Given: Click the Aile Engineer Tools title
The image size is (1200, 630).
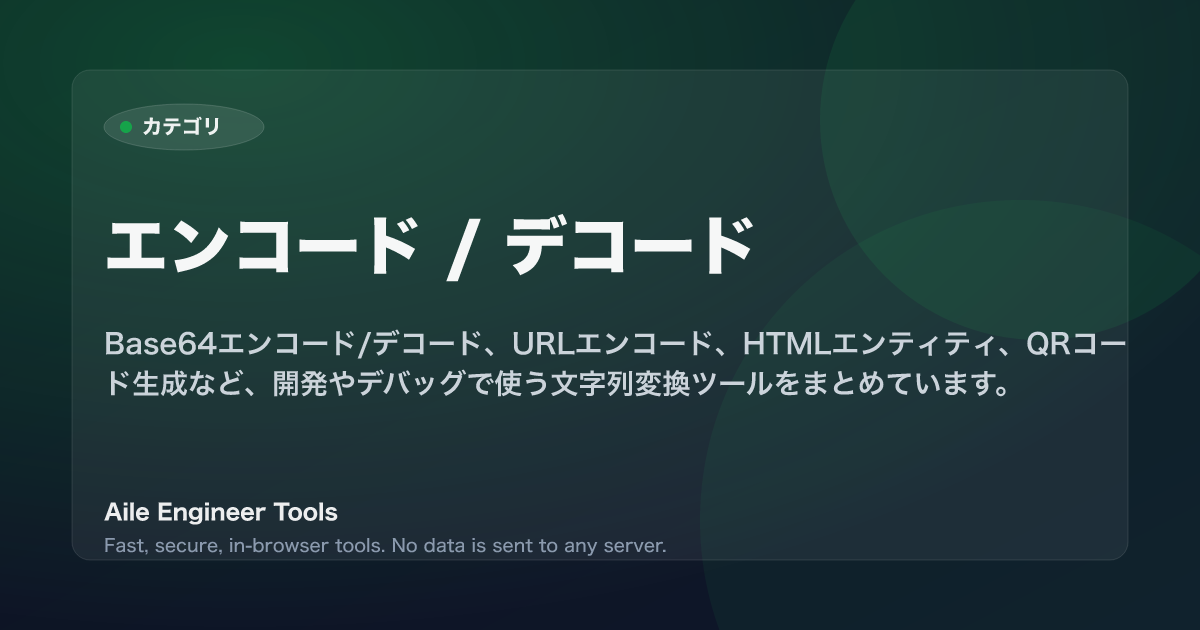Looking at the screenshot, I should [221, 513].
